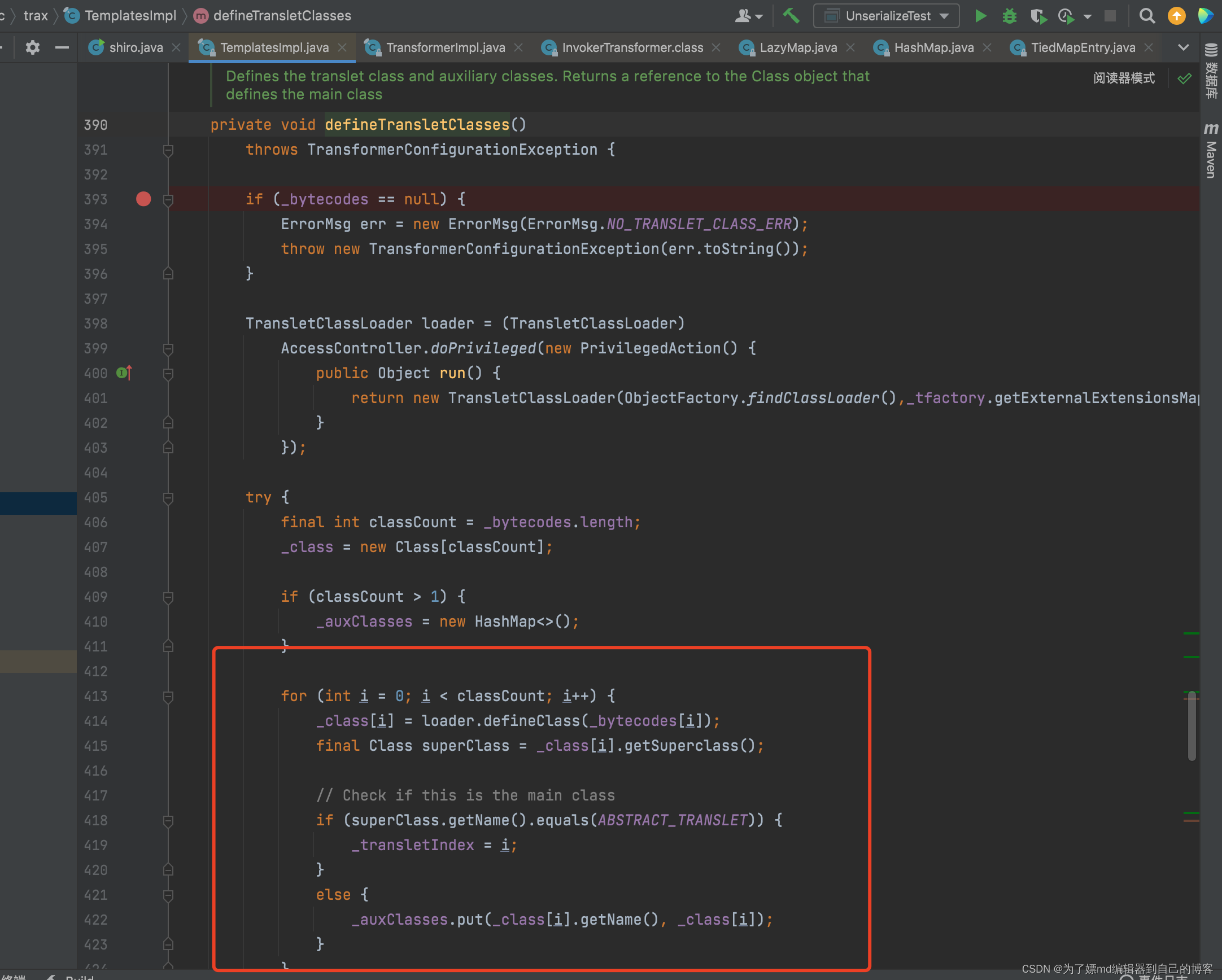Close the TiedMapEntry.java tab
1222x980 pixels.
click(x=1149, y=47)
